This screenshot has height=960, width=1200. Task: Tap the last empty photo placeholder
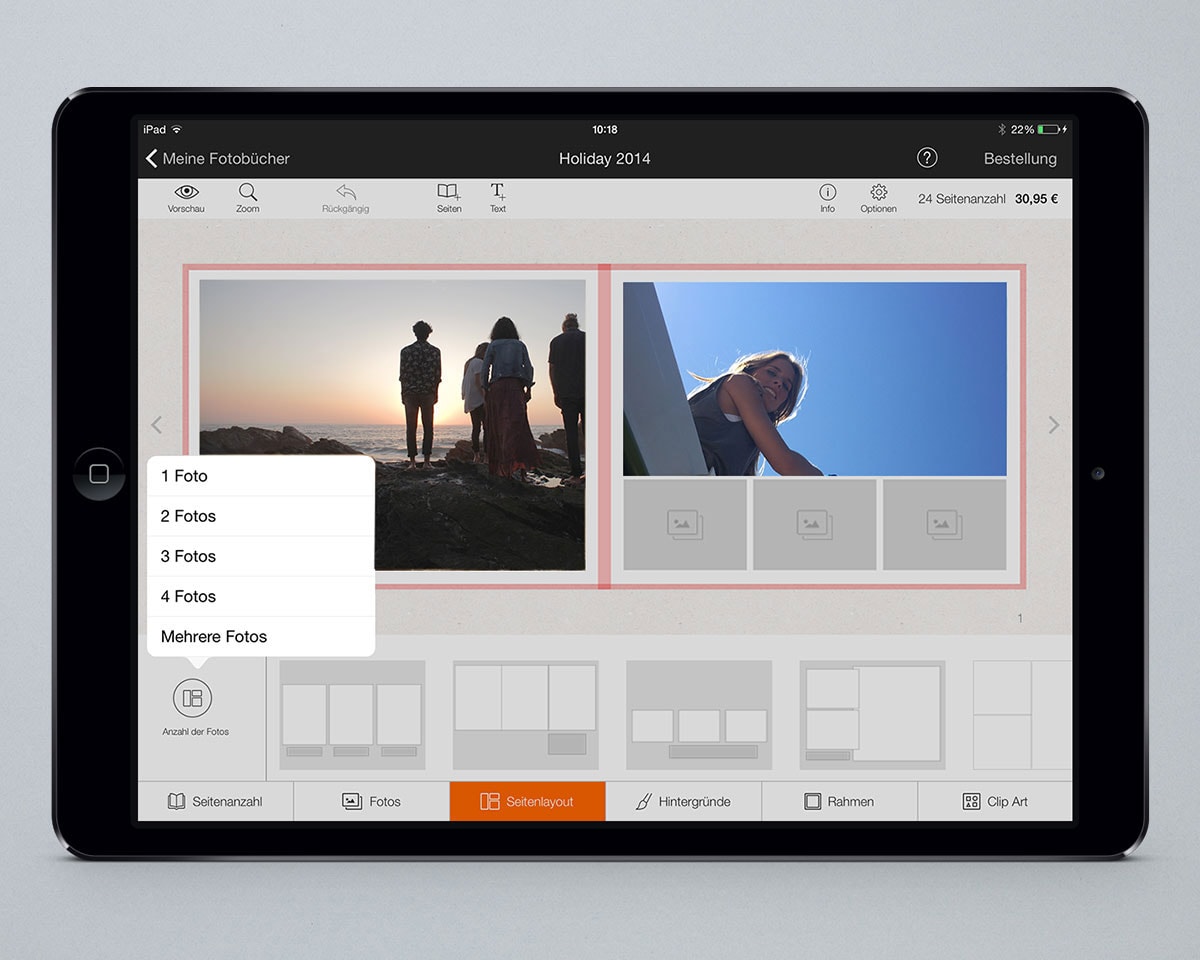click(x=945, y=525)
